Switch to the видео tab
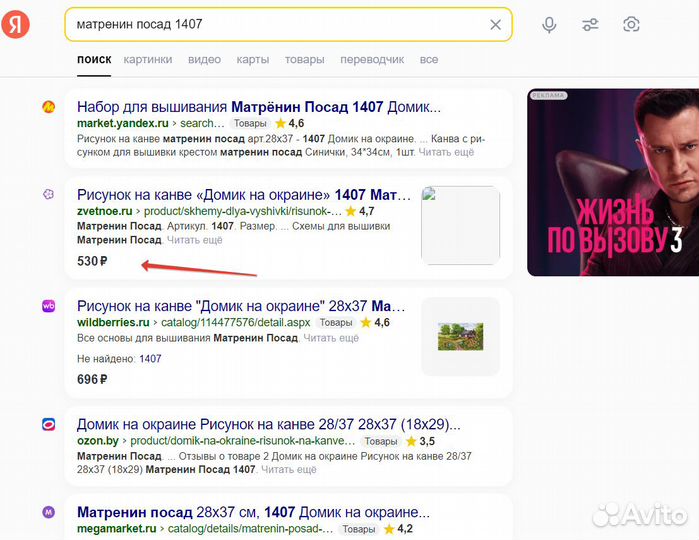699x540 pixels. pos(204,59)
